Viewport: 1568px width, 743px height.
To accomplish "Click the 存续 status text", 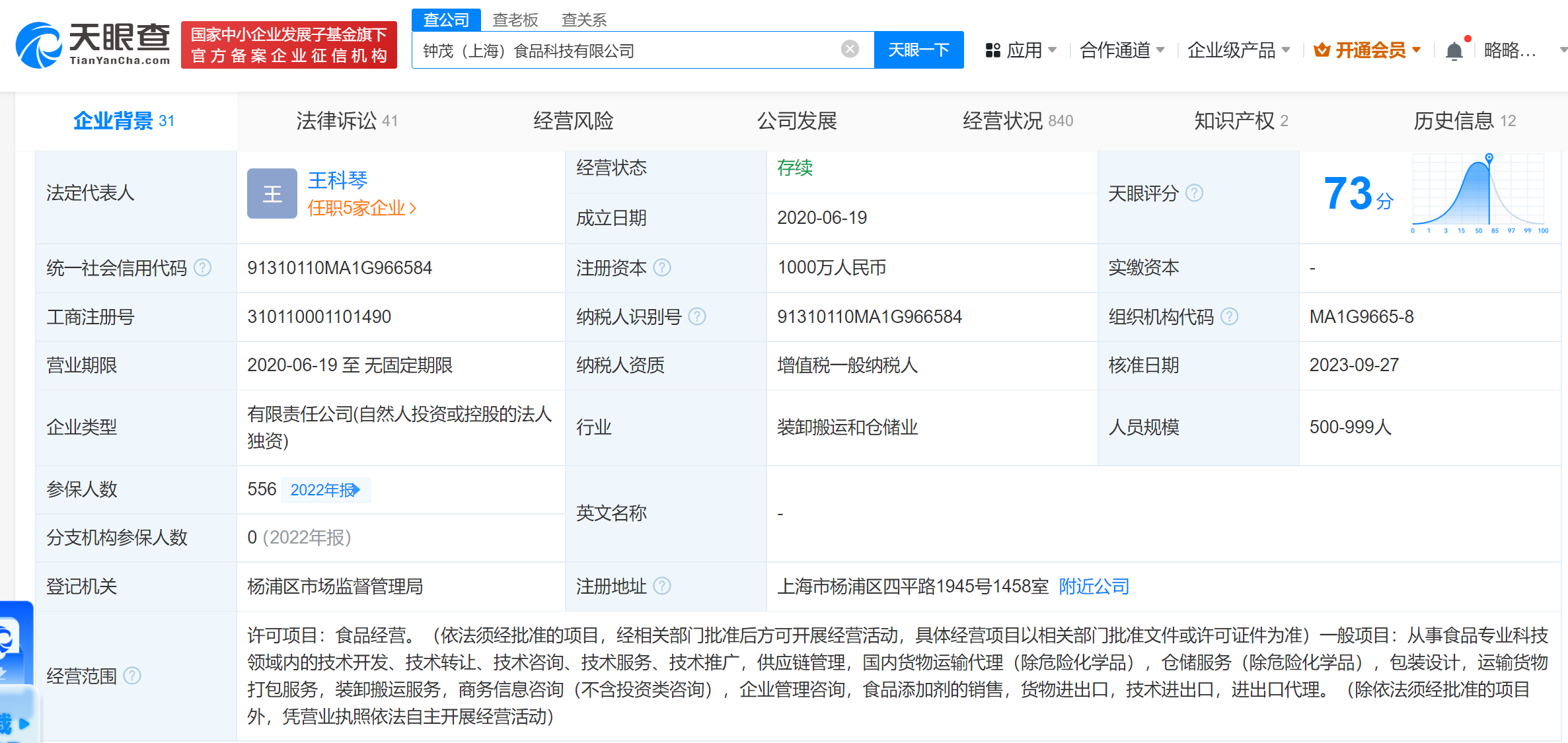I will click(795, 168).
